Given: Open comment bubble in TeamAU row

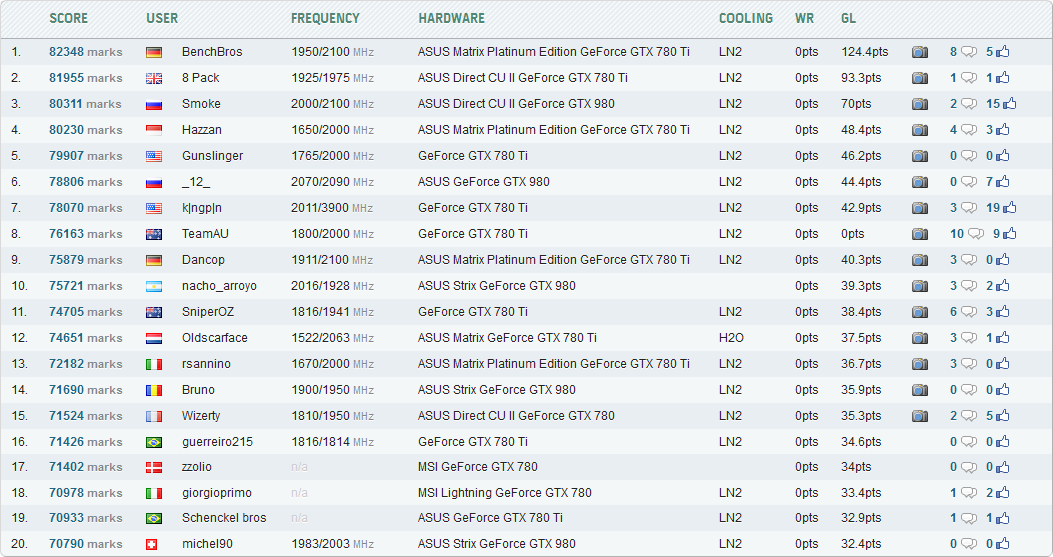Looking at the screenshot, I should [976, 234].
